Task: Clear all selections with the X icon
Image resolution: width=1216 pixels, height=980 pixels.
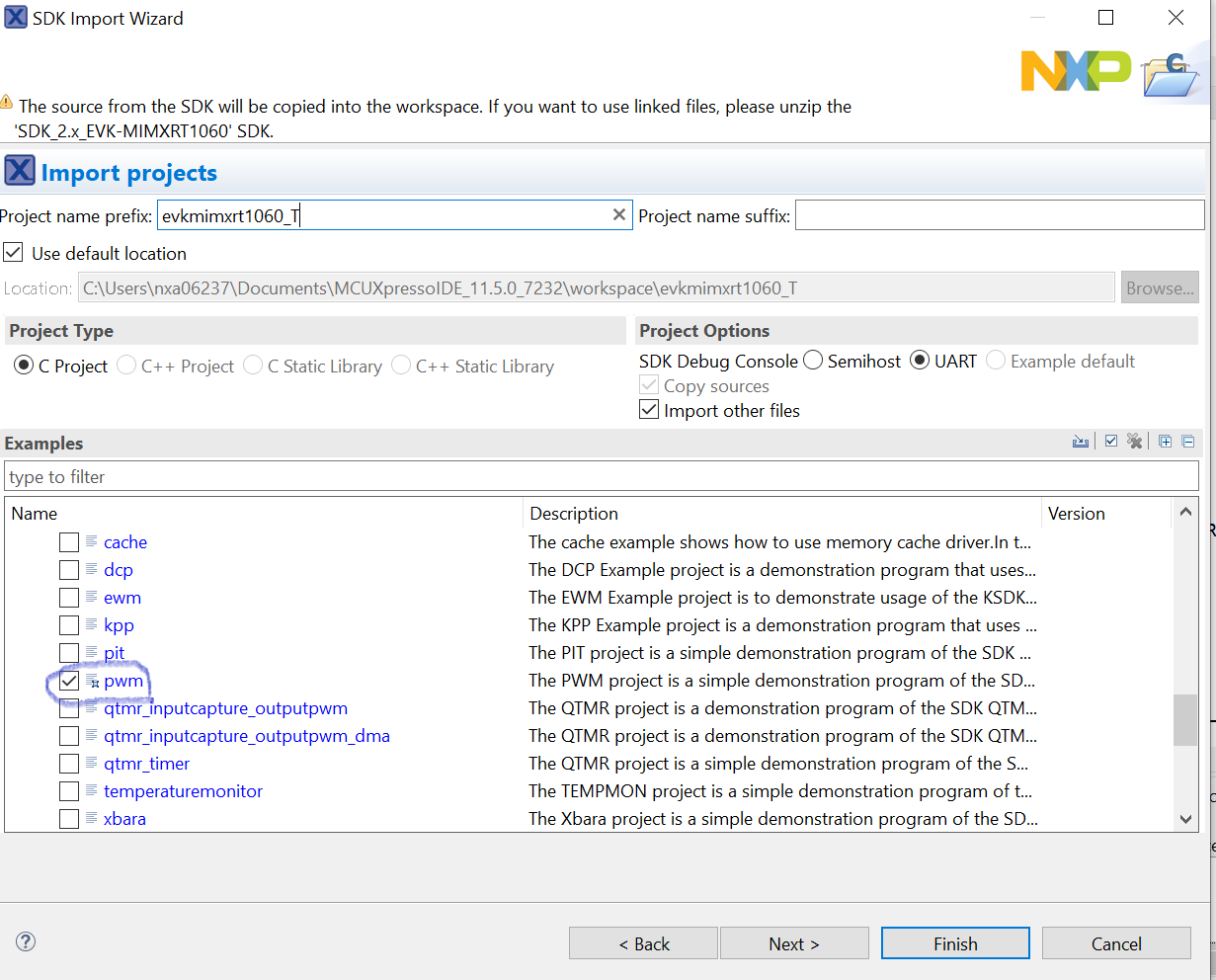Action: (1134, 442)
